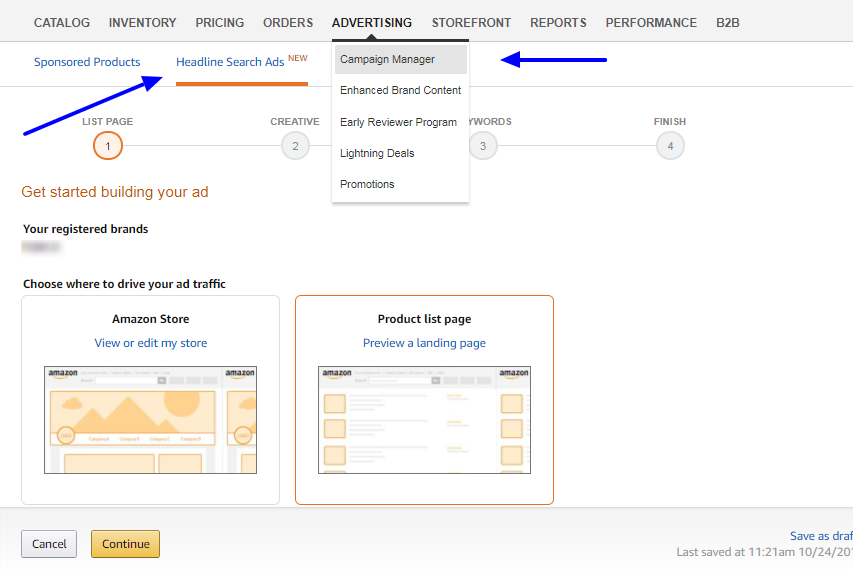This screenshot has height=569, width=853.
Task: Switch to Headline Search Ads tab
Action: click(242, 61)
